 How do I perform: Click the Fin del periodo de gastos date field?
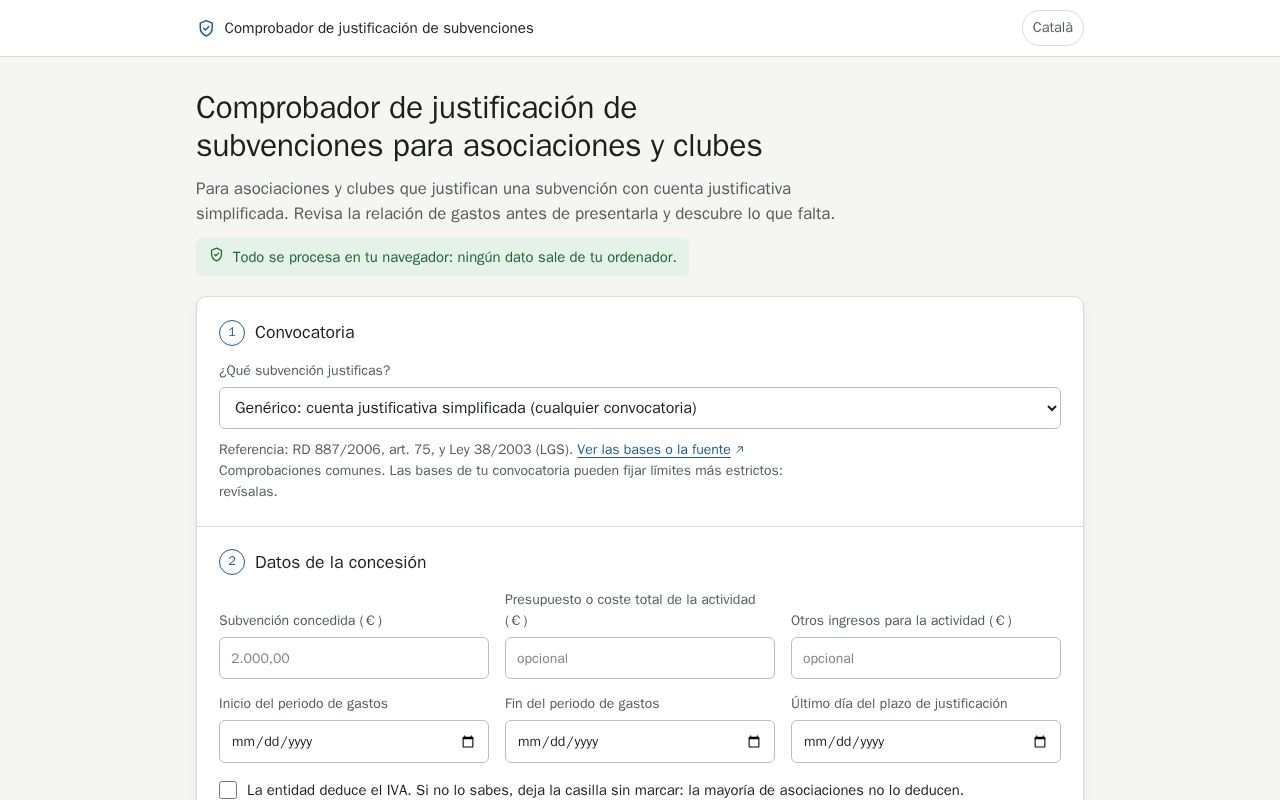coord(640,742)
